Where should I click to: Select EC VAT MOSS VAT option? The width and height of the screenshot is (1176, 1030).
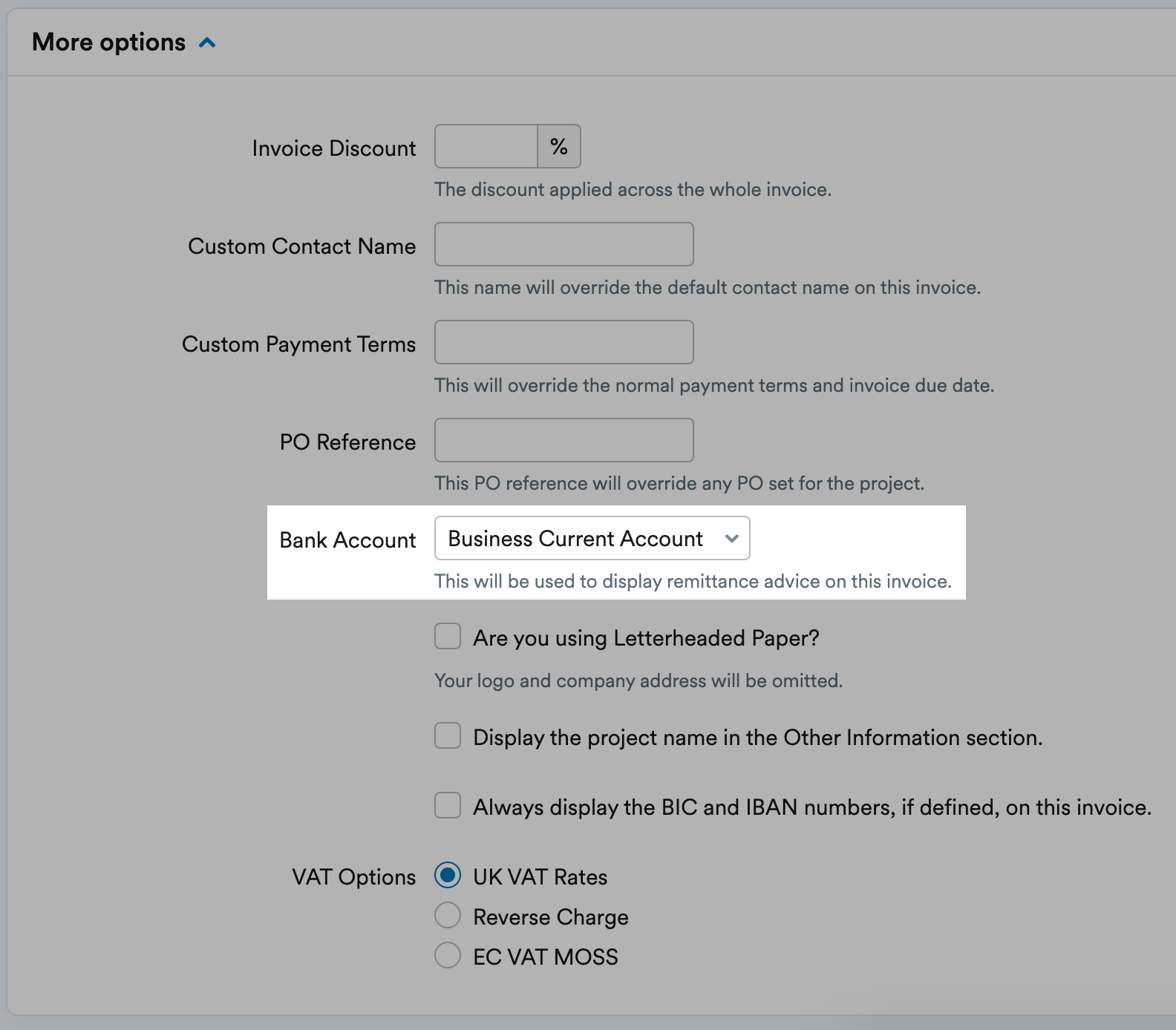[x=448, y=956]
